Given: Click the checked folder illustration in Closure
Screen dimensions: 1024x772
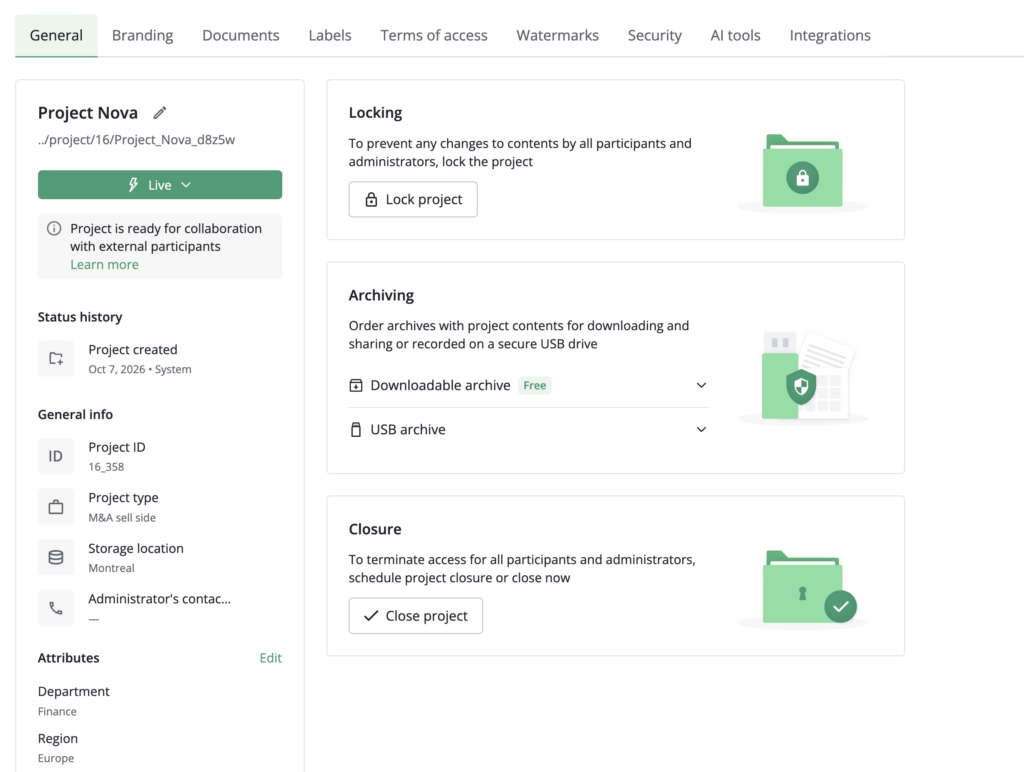Looking at the screenshot, I should [x=803, y=588].
